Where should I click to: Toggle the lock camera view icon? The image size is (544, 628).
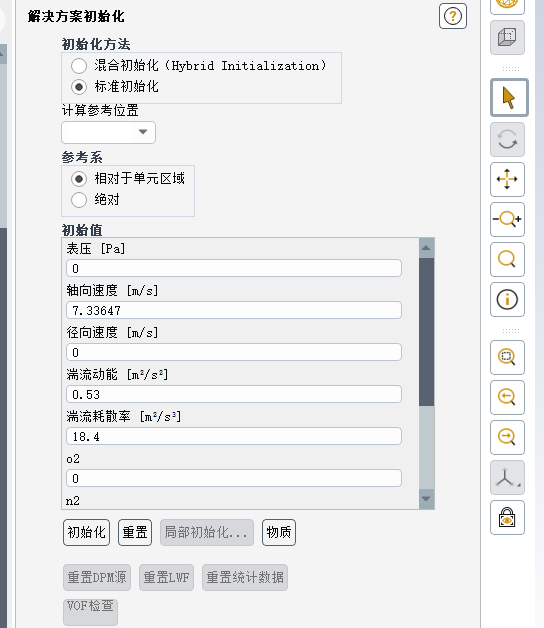(507, 517)
